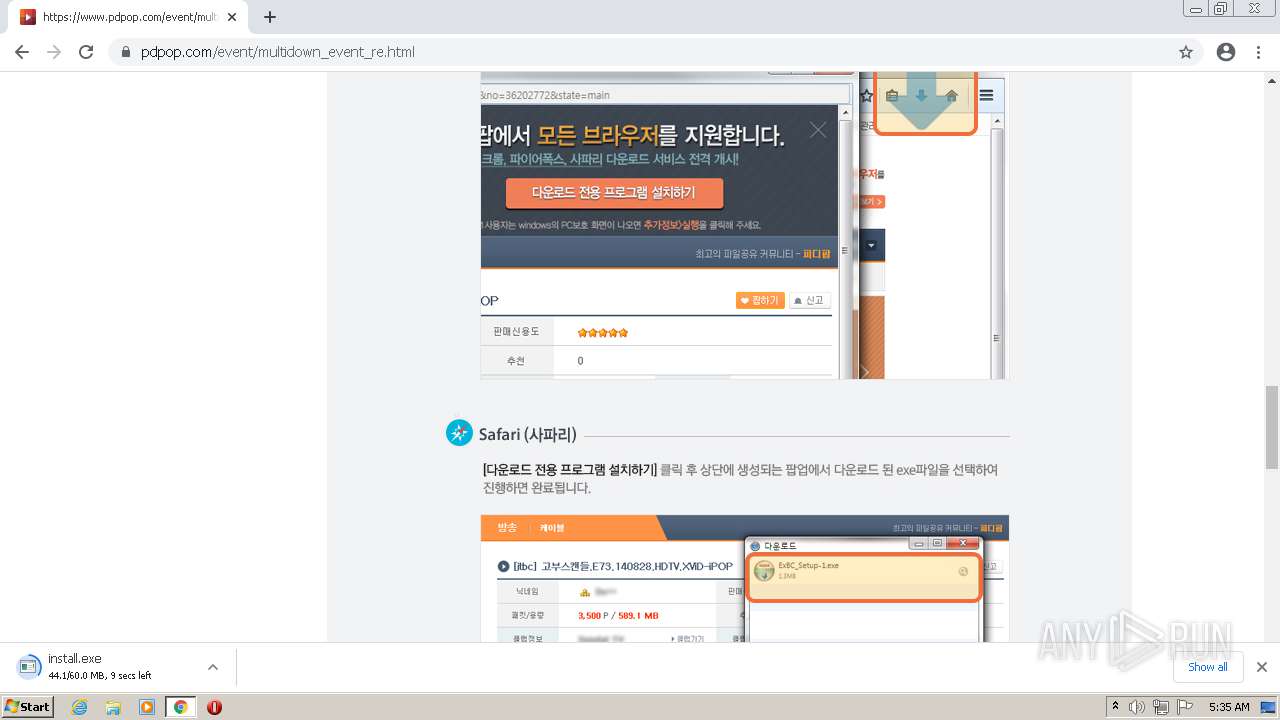Click the hamburger menu icon in Firefox image
The width and height of the screenshot is (1280, 720).
[986, 96]
